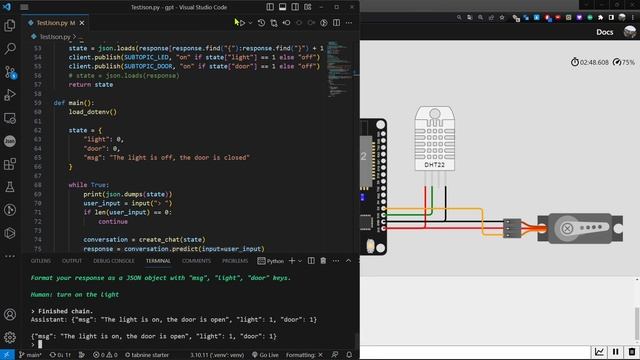Click the tabnine starter status item
This screenshot has height=360, width=640.
point(147,355)
